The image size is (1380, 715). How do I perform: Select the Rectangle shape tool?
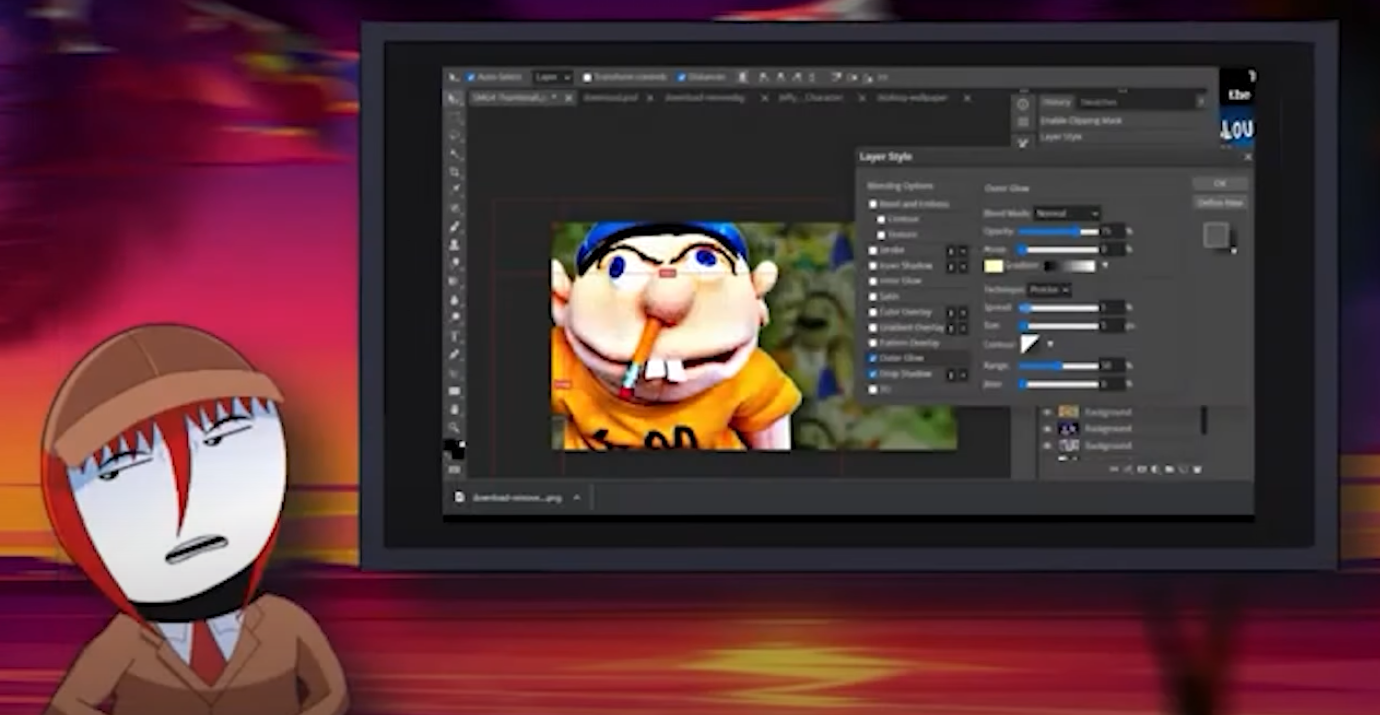454,391
